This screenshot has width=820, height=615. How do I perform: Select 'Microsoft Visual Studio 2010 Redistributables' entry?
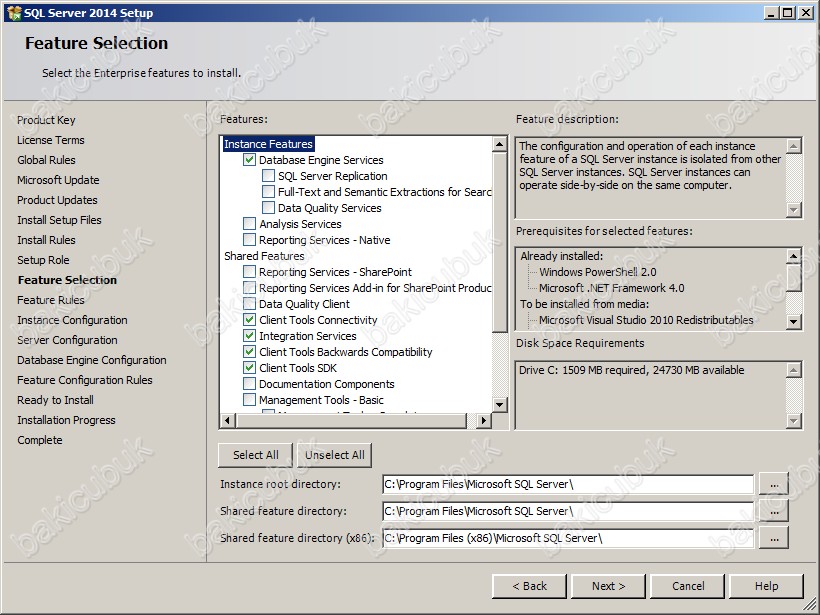pos(646,320)
